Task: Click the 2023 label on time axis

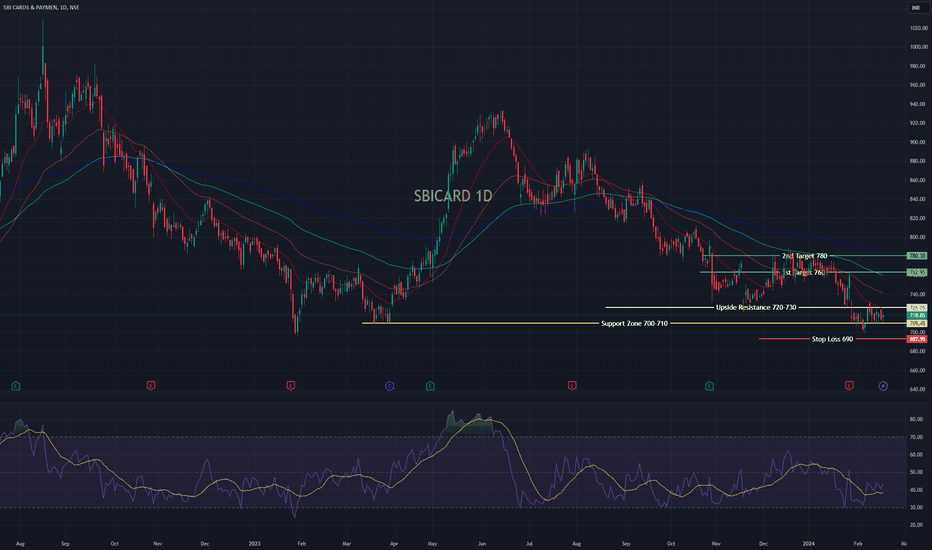Action: 254,543
